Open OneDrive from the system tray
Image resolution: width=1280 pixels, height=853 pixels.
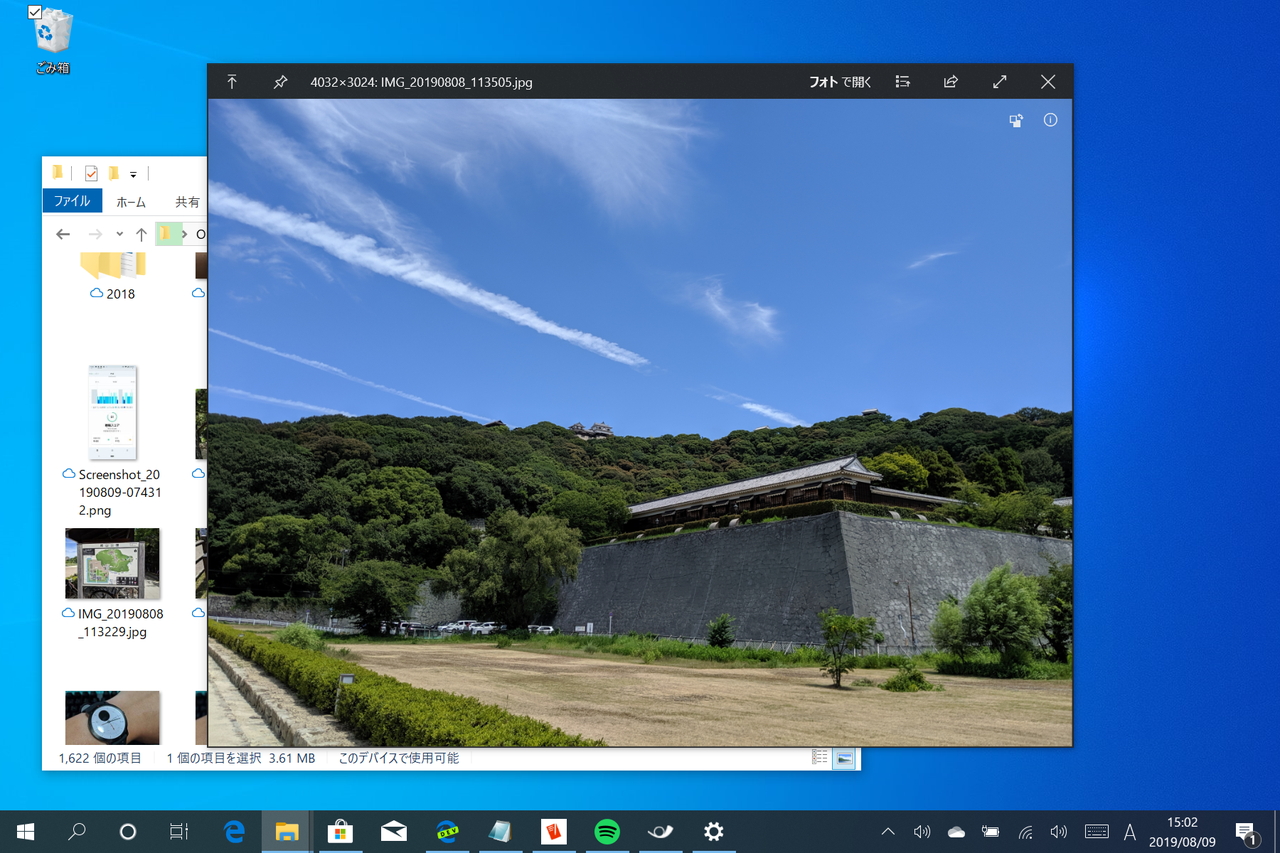(x=955, y=831)
